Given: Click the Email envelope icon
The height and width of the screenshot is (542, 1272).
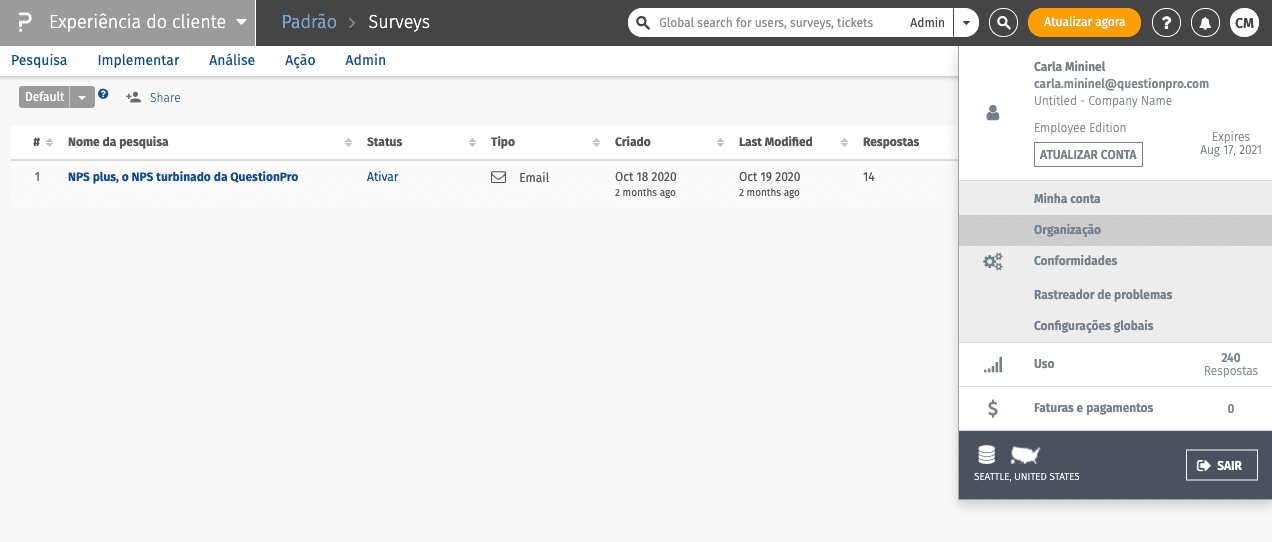Looking at the screenshot, I should coord(498,177).
